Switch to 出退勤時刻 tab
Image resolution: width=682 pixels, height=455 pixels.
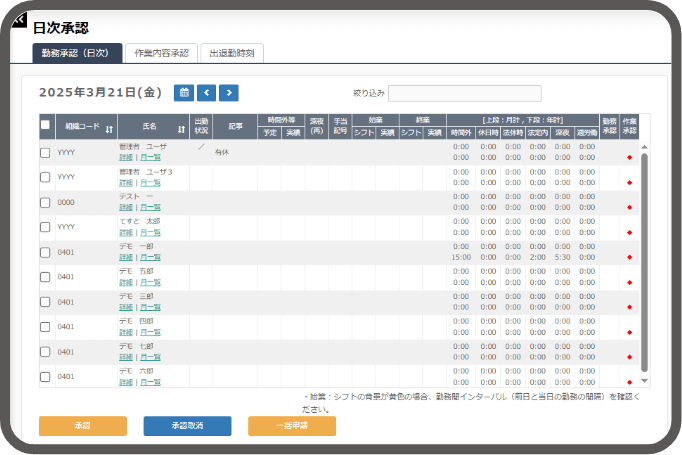click(232, 53)
